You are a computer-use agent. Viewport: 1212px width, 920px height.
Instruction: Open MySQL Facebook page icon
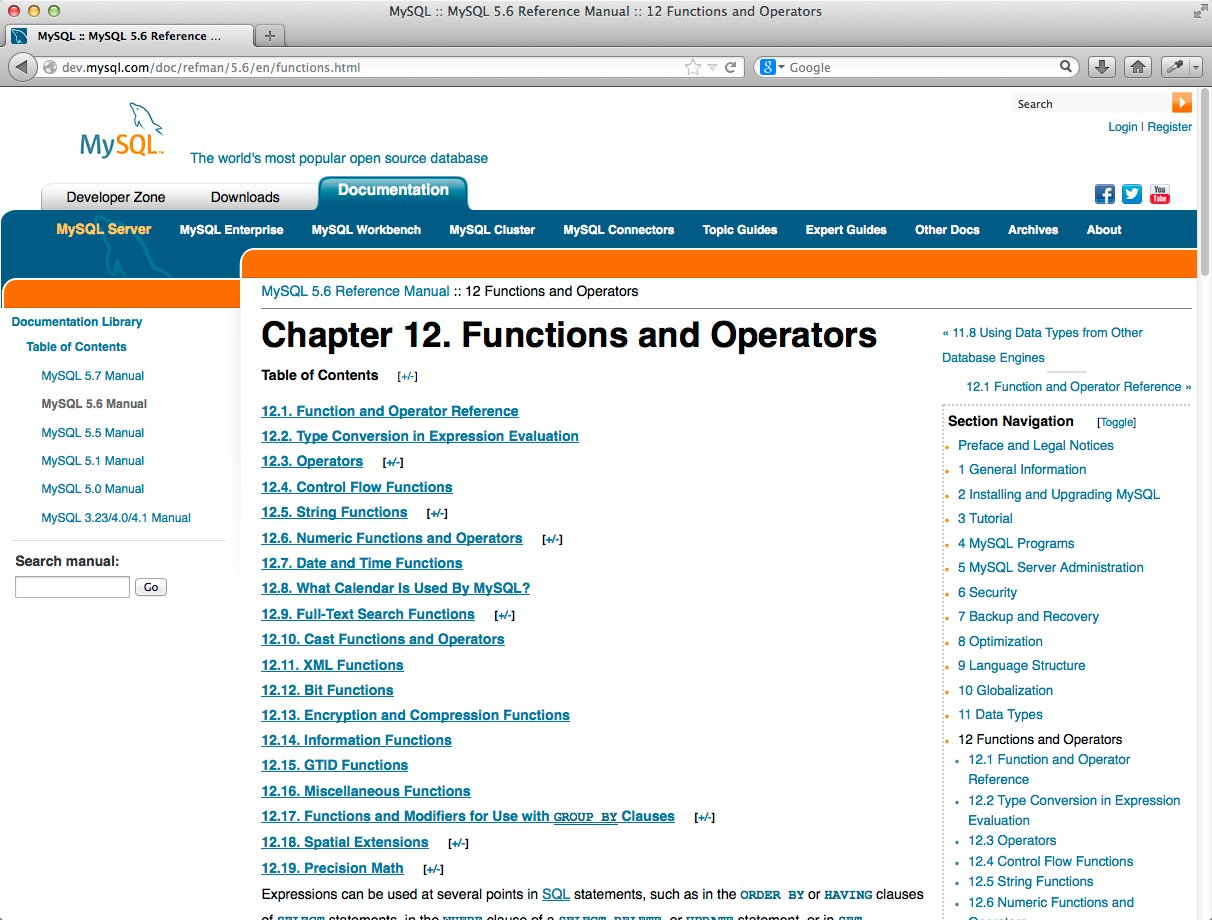(x=1105, y=194)
